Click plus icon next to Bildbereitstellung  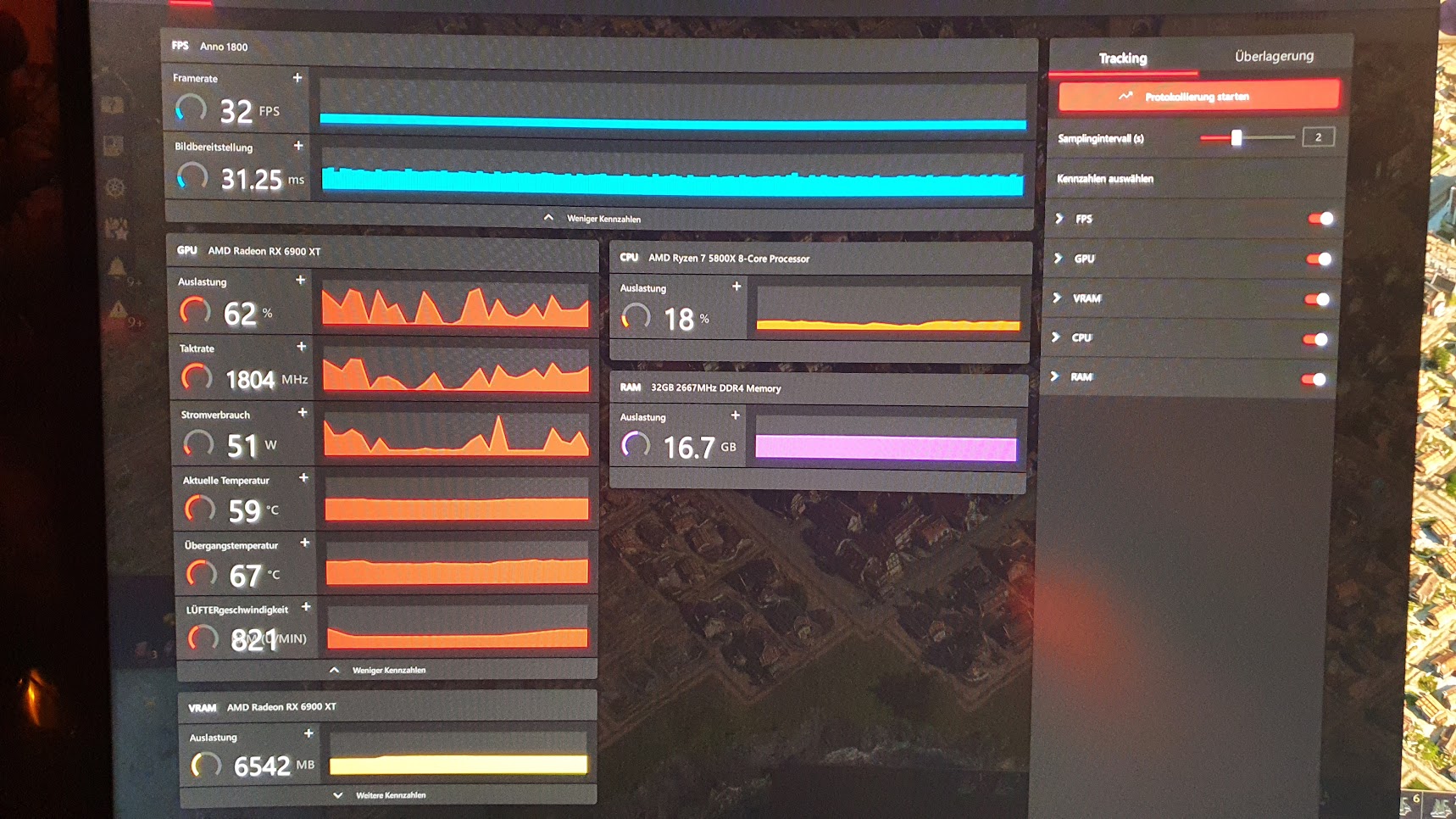[x=298, y=146]
